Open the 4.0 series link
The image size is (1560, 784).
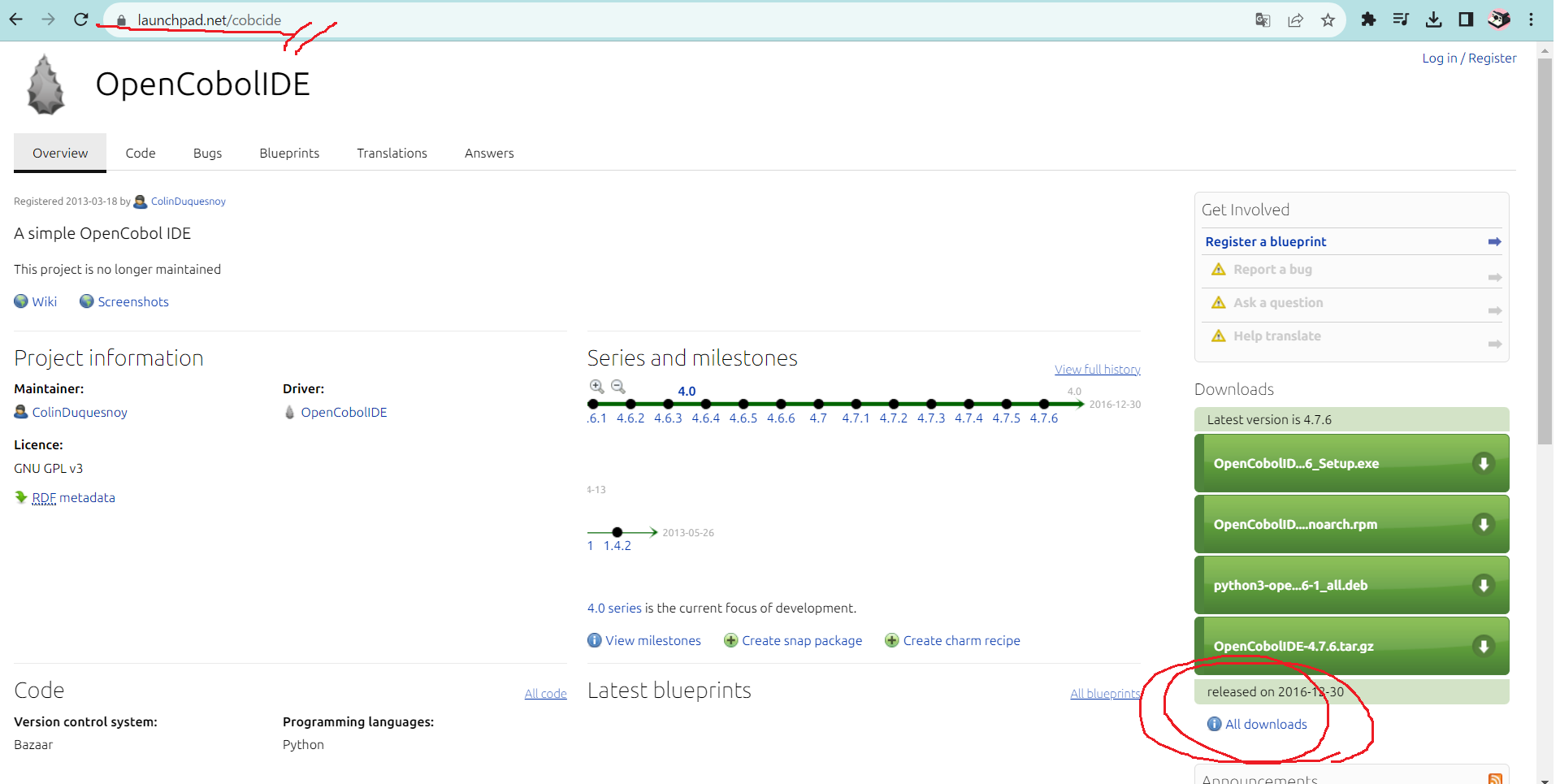click(x=614, y=608)
